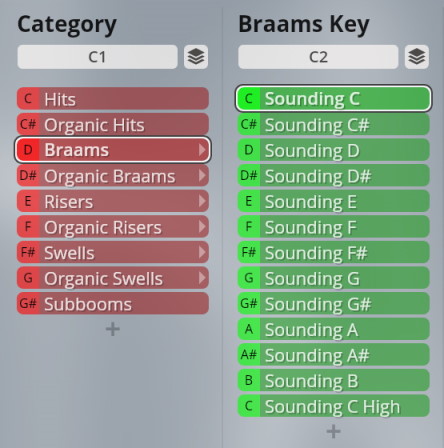Select Sounding F# key
The image size is (444, 448).
coord(333,252)
